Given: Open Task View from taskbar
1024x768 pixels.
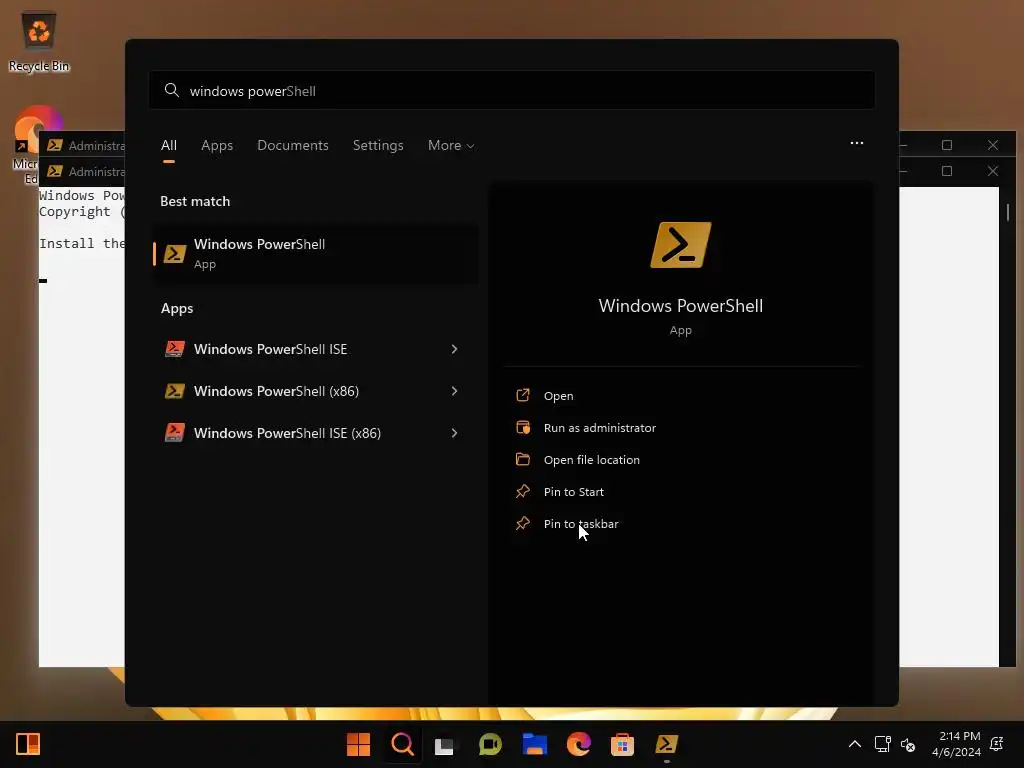Looking at the screenshot, I should (445, 744).
